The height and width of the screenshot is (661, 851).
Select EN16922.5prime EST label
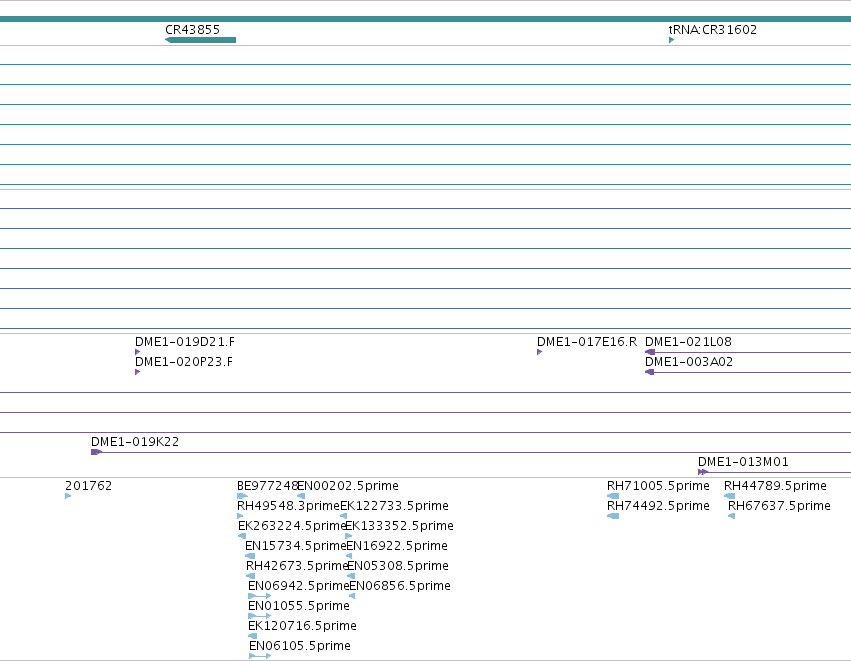397,545
